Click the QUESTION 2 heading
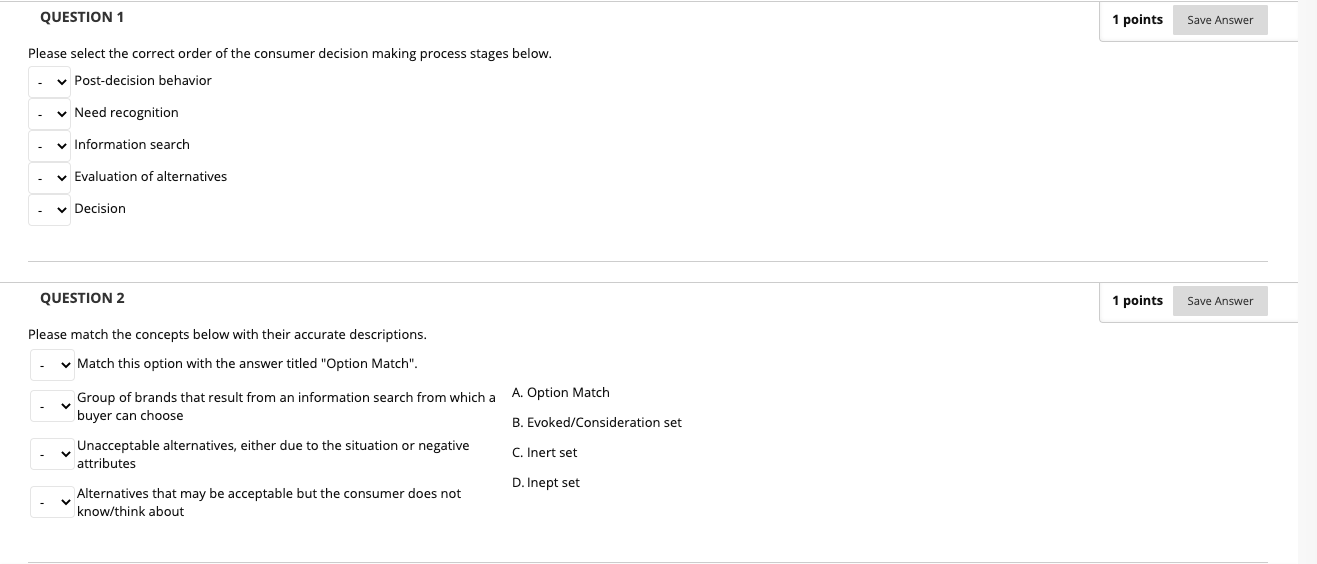The image size is (1317, 564). tap(82, 298)
